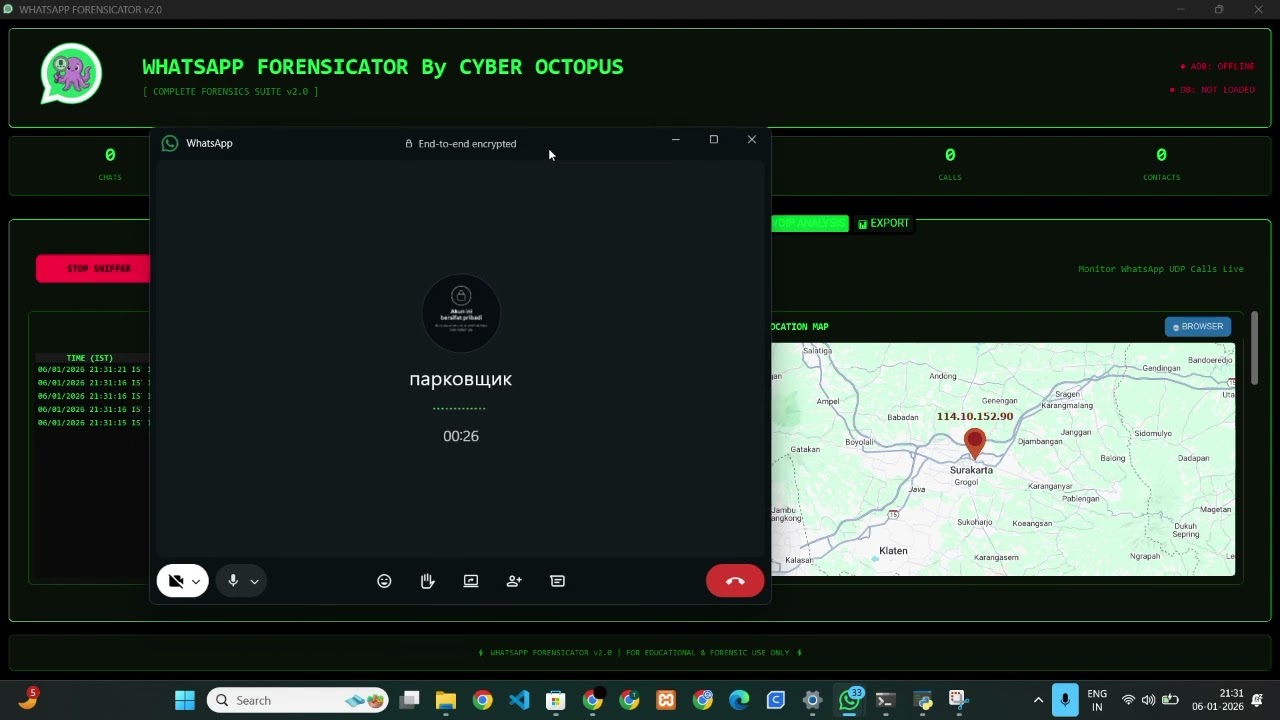Mute the microphone in the WhatsApp call

click(x=233, y=581)
